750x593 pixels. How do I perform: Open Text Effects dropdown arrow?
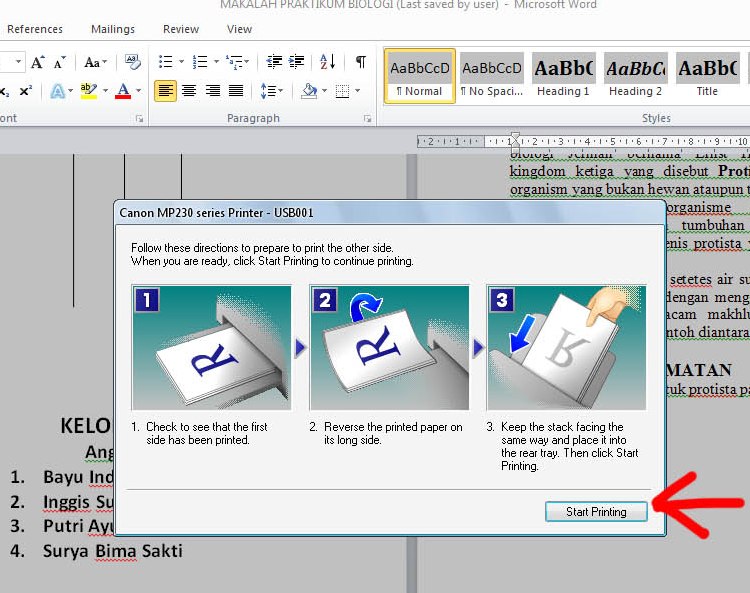pos(70,90)
